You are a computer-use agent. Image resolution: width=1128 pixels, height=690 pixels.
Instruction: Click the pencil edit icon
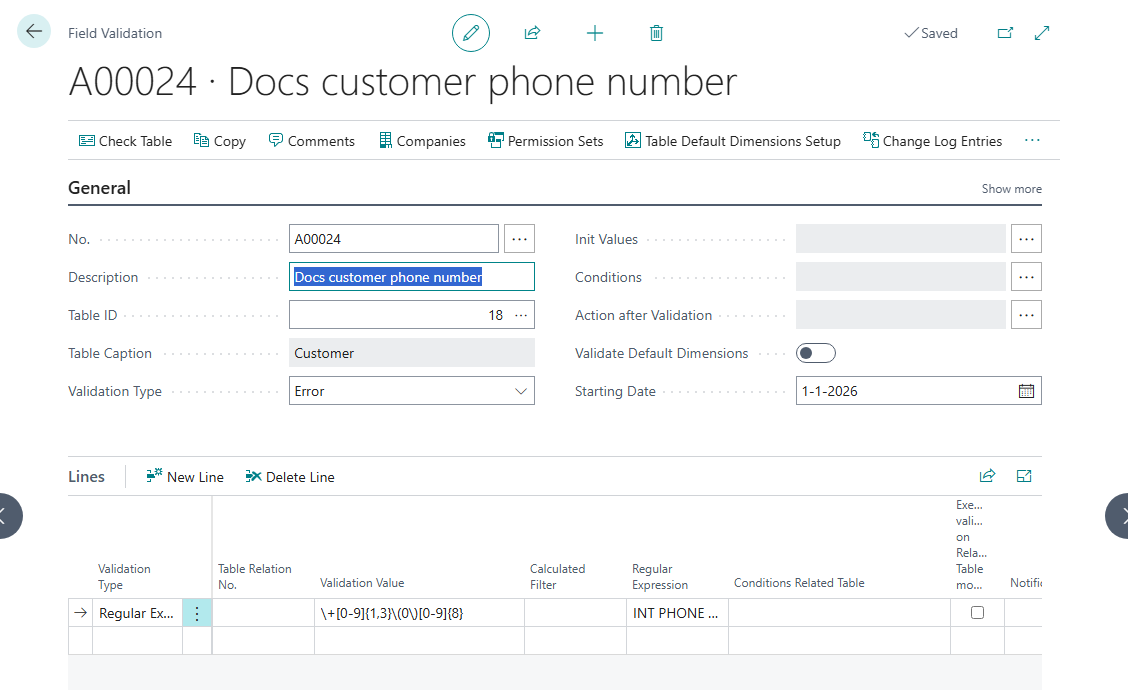coord(471,33)
